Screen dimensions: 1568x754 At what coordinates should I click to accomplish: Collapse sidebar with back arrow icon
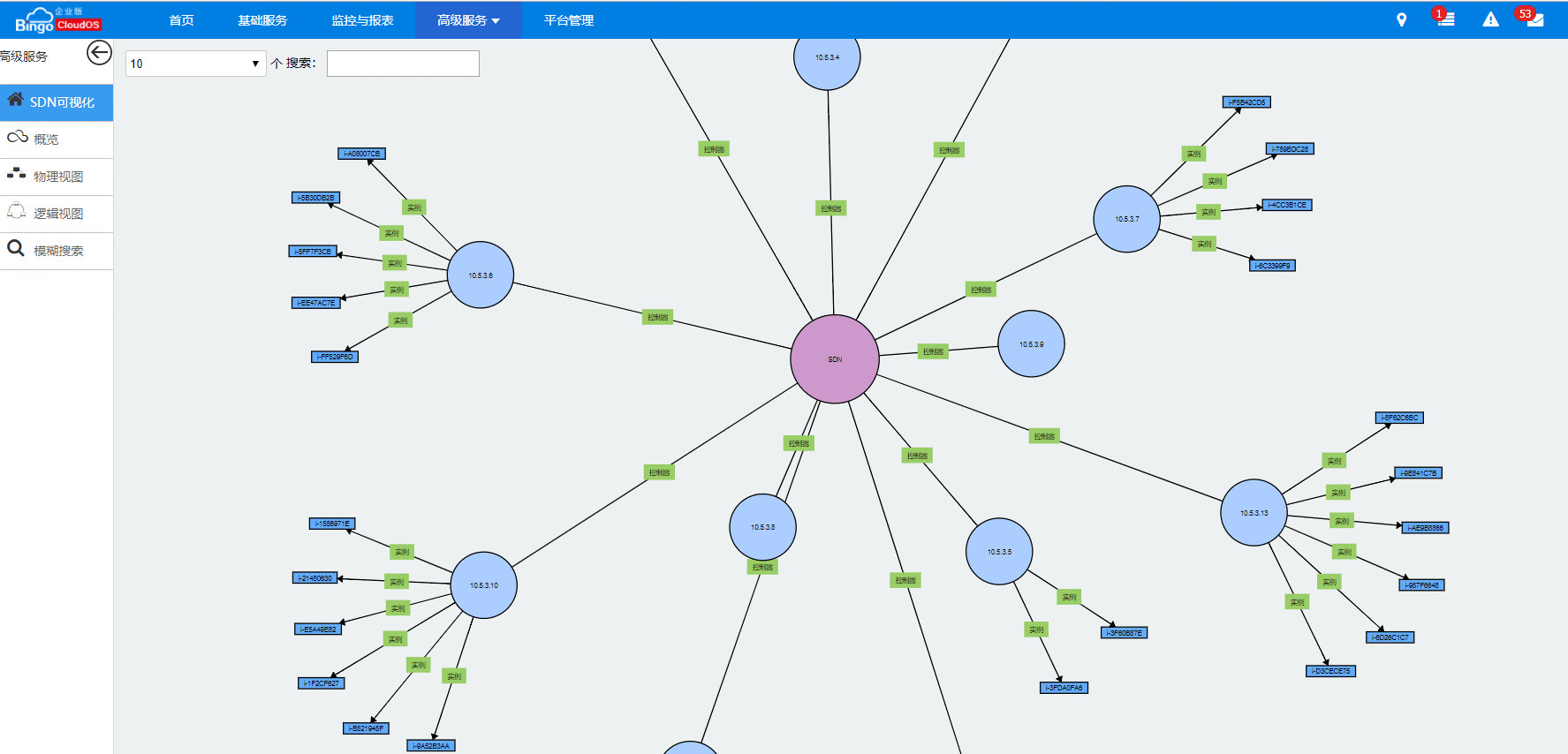[99, 53]
